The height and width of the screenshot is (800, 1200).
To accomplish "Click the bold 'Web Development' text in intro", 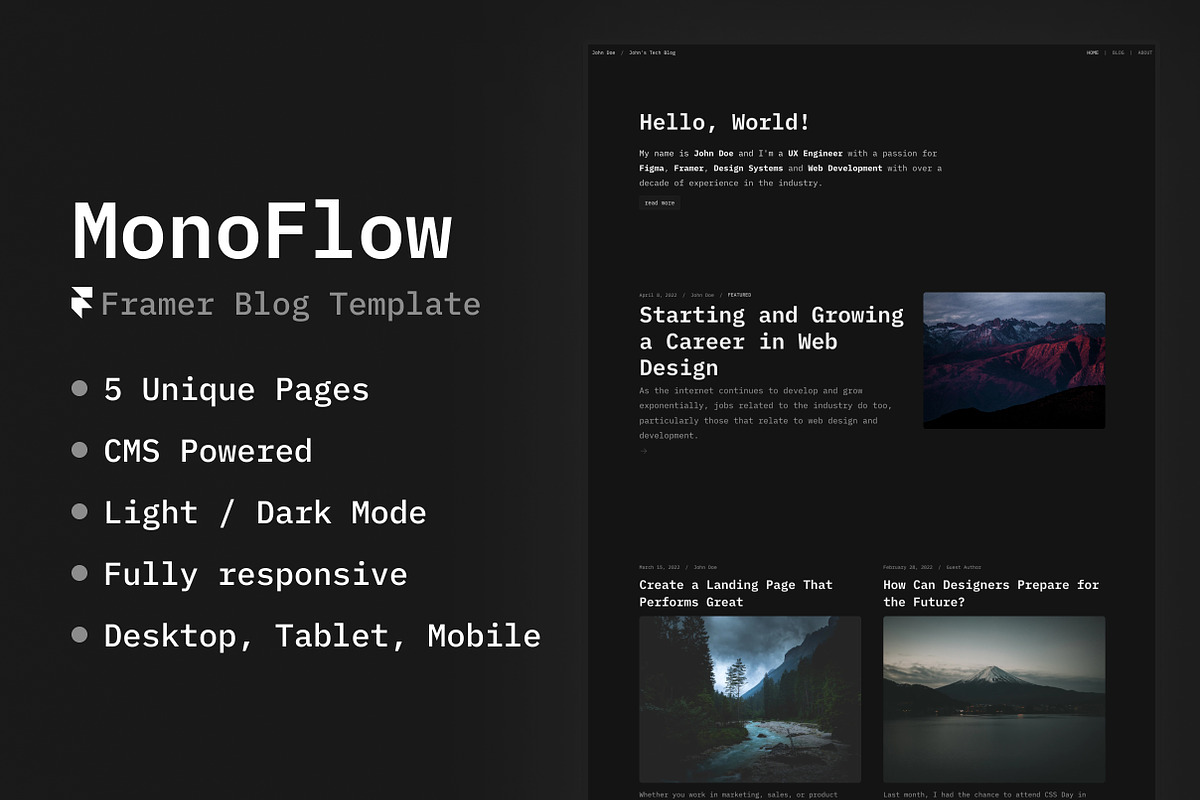I will coord(845,168).
